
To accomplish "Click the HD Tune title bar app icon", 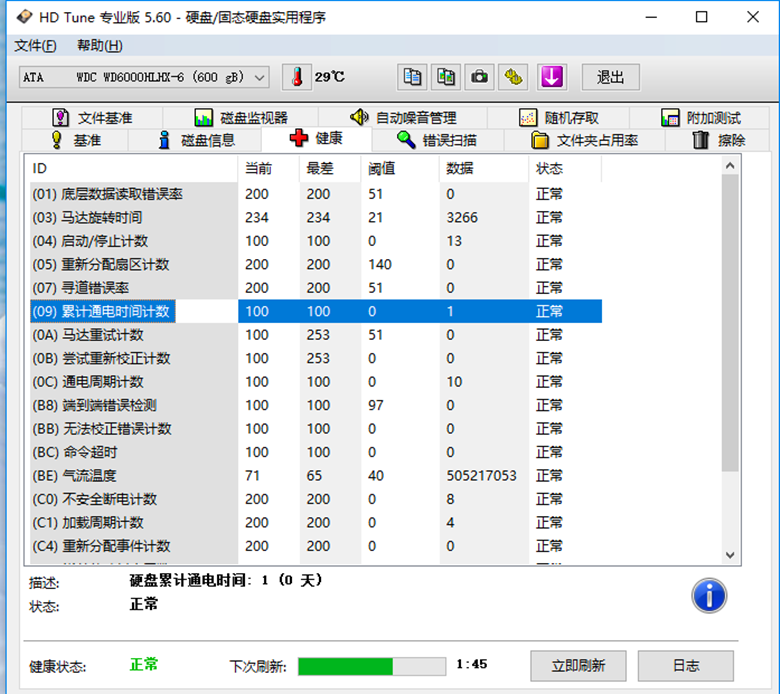I will [x=24, y=17].
